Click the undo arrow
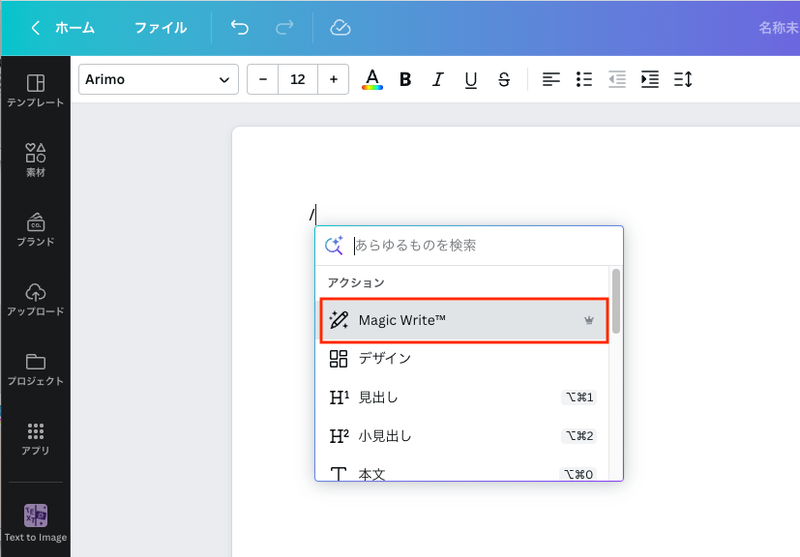The image size is (800, 557). coord(239,28)
